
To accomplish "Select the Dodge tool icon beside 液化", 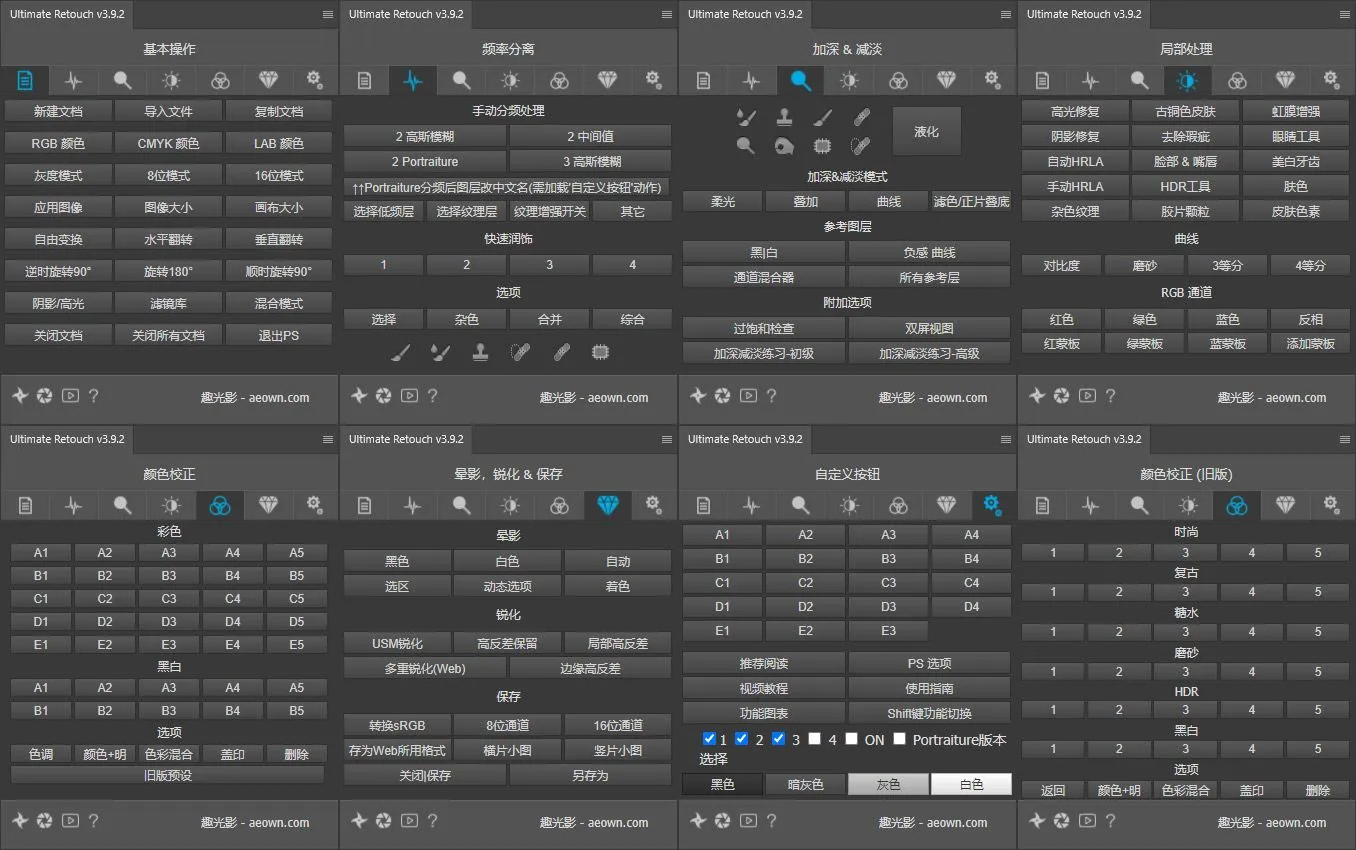I will [x=745, y=146].
